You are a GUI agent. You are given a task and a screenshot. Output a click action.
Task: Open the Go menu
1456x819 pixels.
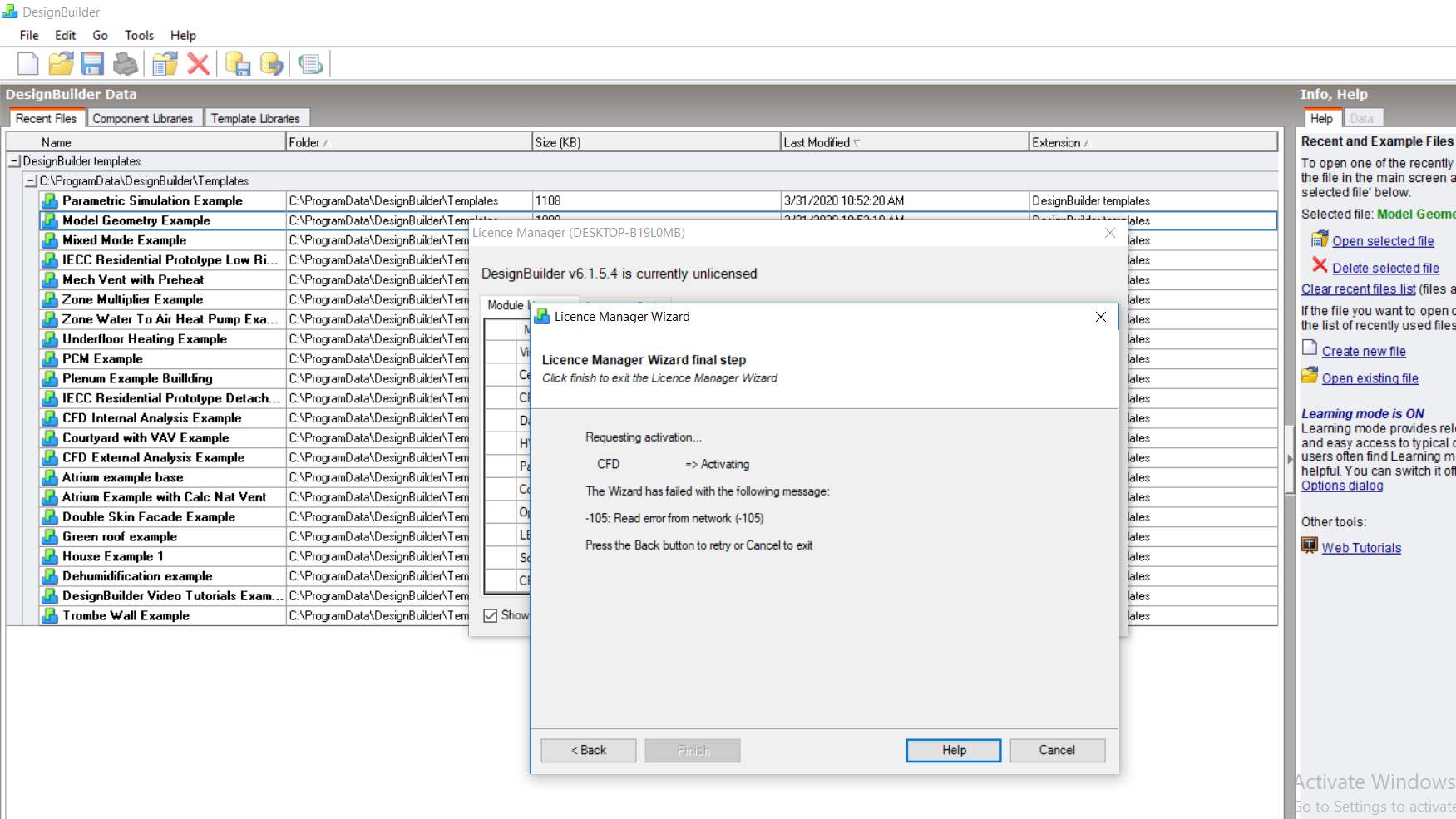coord(101,35)
